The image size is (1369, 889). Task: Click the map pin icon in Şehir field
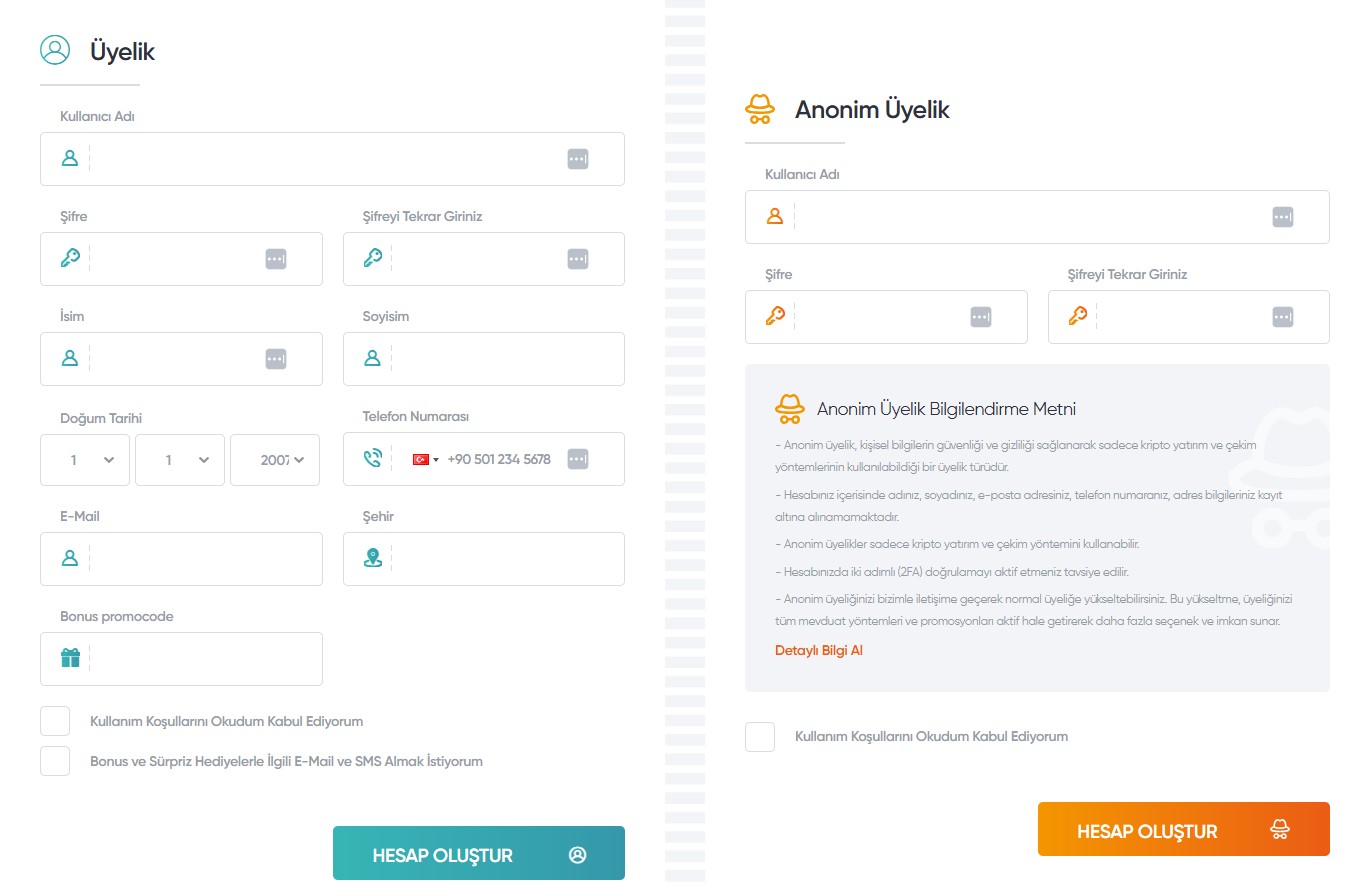pos(373,558)
